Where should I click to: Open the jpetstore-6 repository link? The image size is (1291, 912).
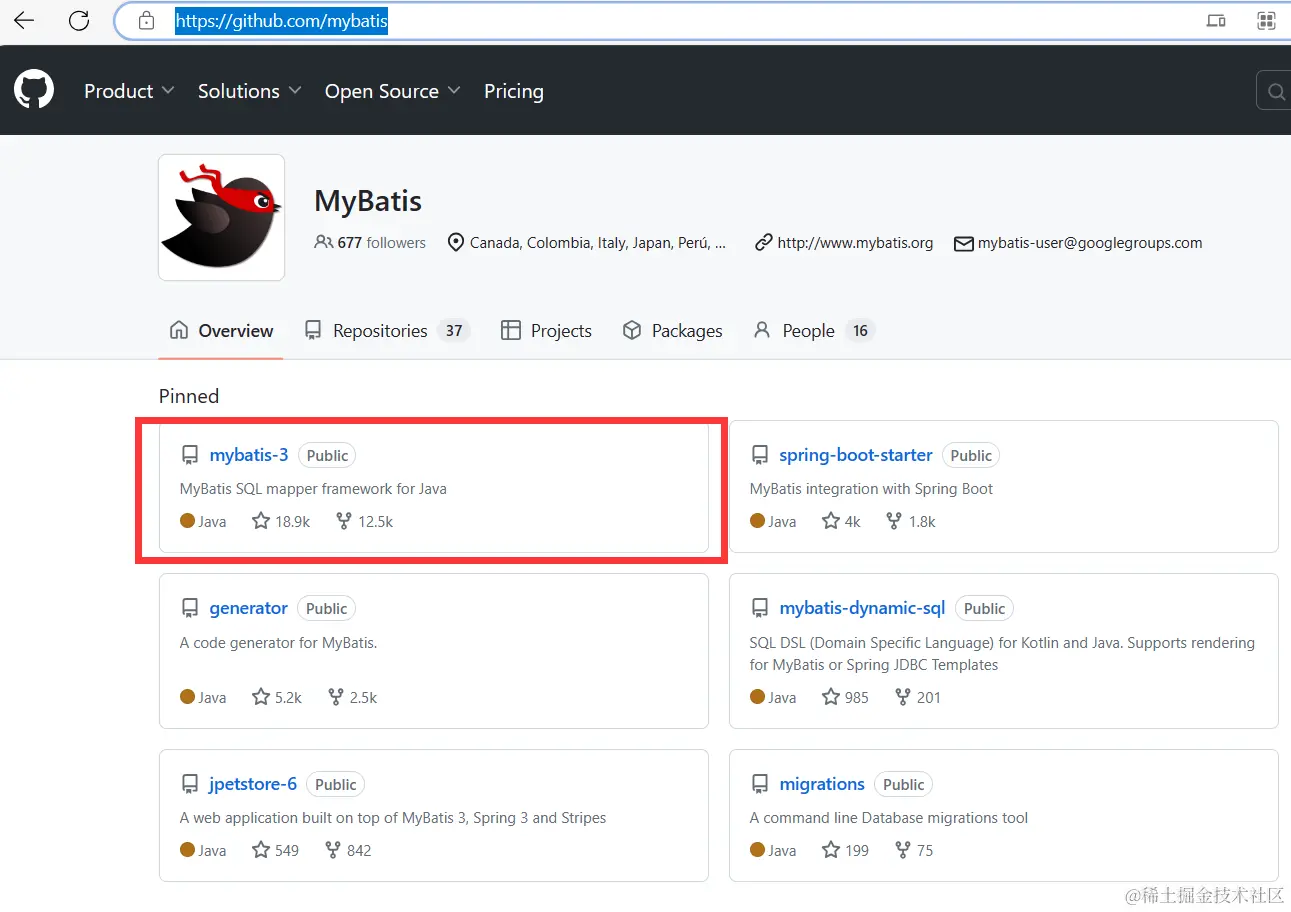[253, 784]
